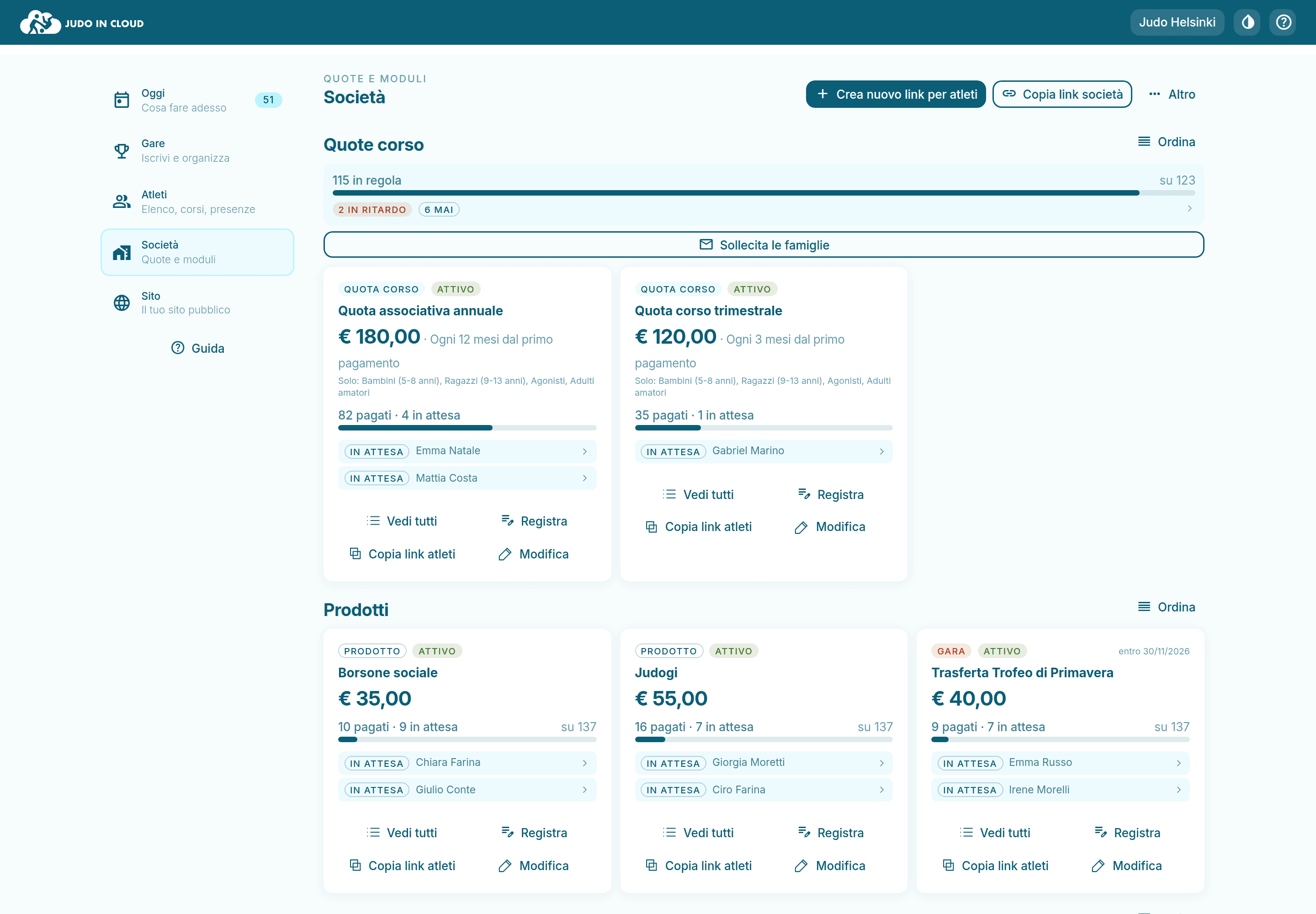Click Registra in Trasferta Trofeo di Primavera
The width and height of the screenshot is (1316, 914).
click(x=1127, y=833)
